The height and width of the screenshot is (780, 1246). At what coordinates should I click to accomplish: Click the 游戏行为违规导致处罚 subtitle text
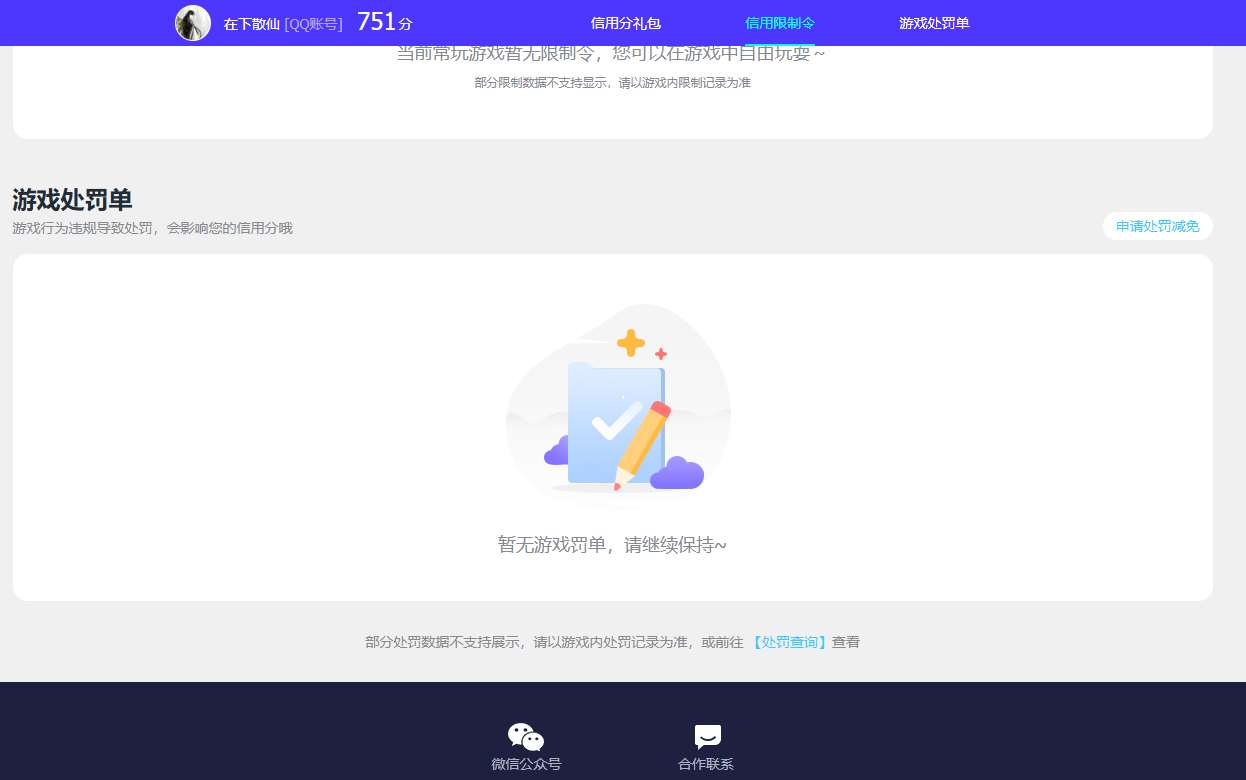click(152, 228)
